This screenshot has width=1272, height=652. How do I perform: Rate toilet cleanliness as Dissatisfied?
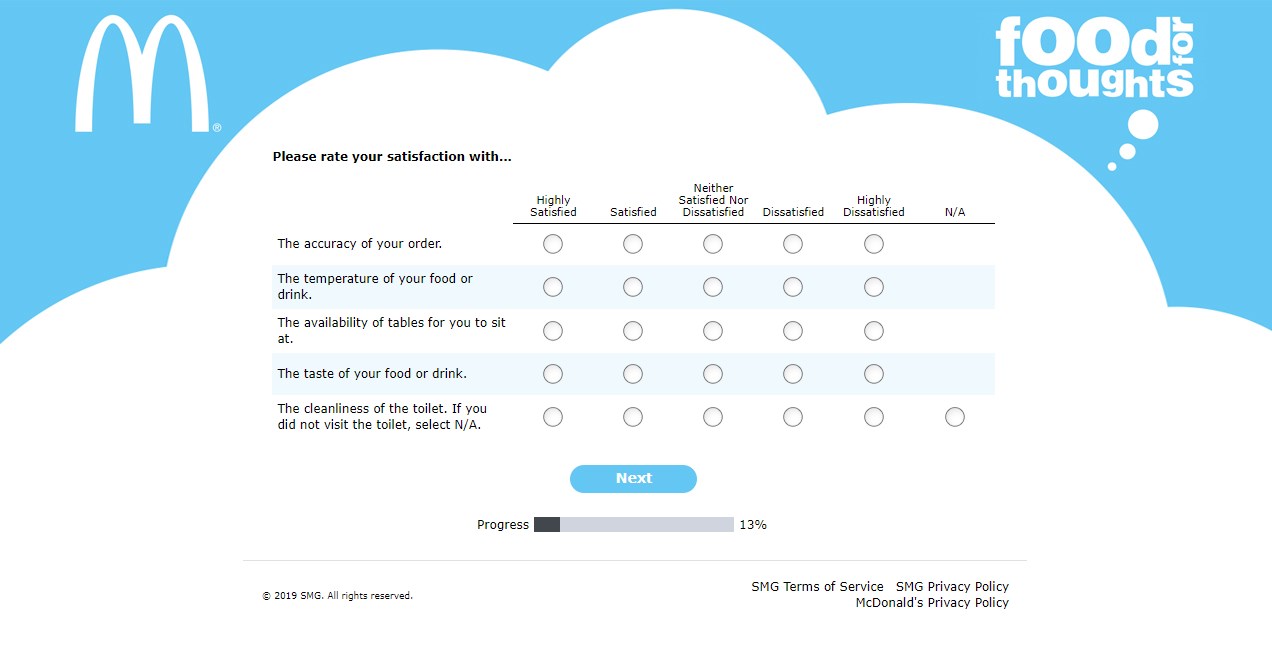point(793,417)
